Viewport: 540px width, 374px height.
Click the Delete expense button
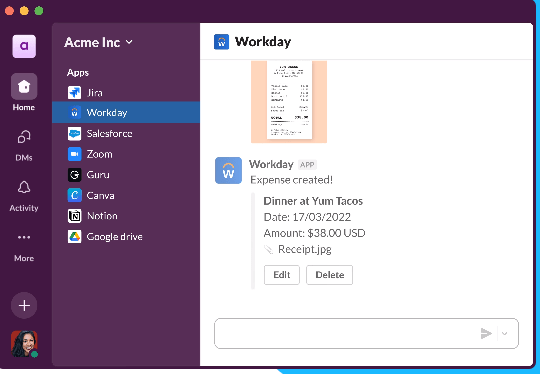point(330,275)
